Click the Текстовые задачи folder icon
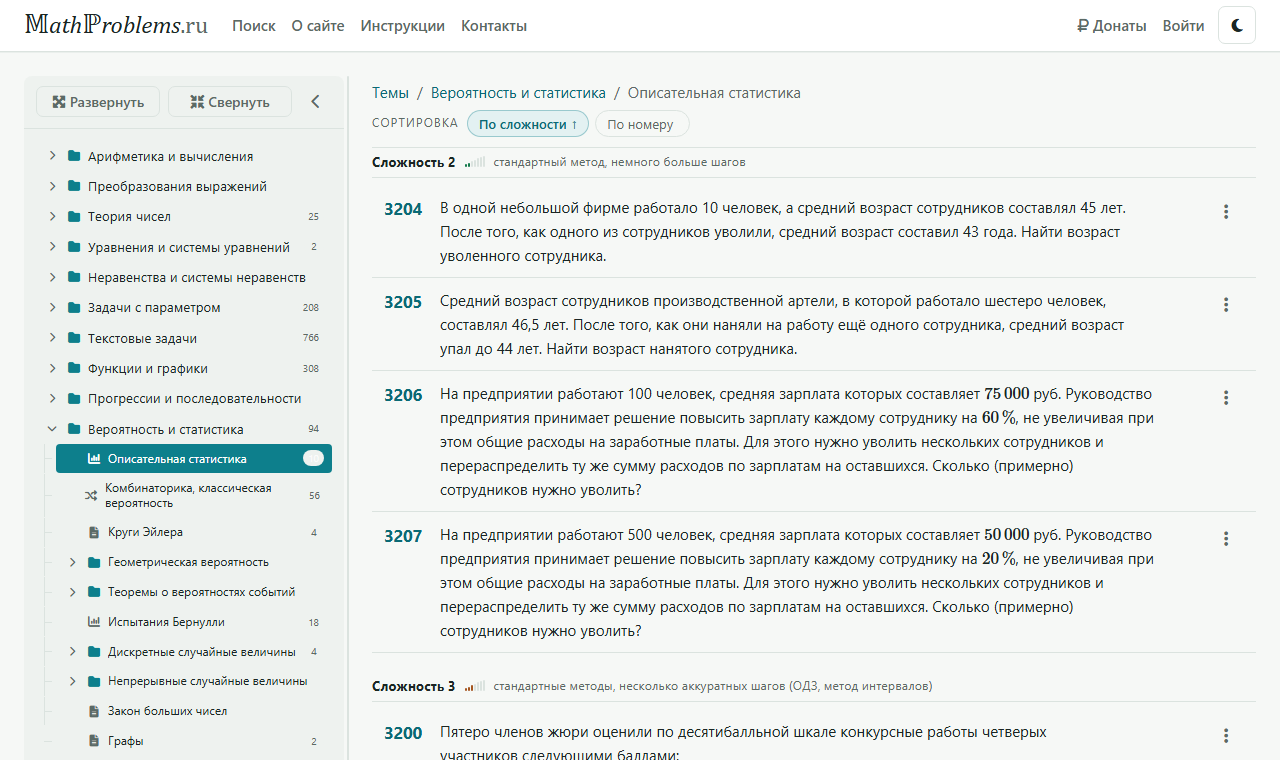 tap(74, 338)
